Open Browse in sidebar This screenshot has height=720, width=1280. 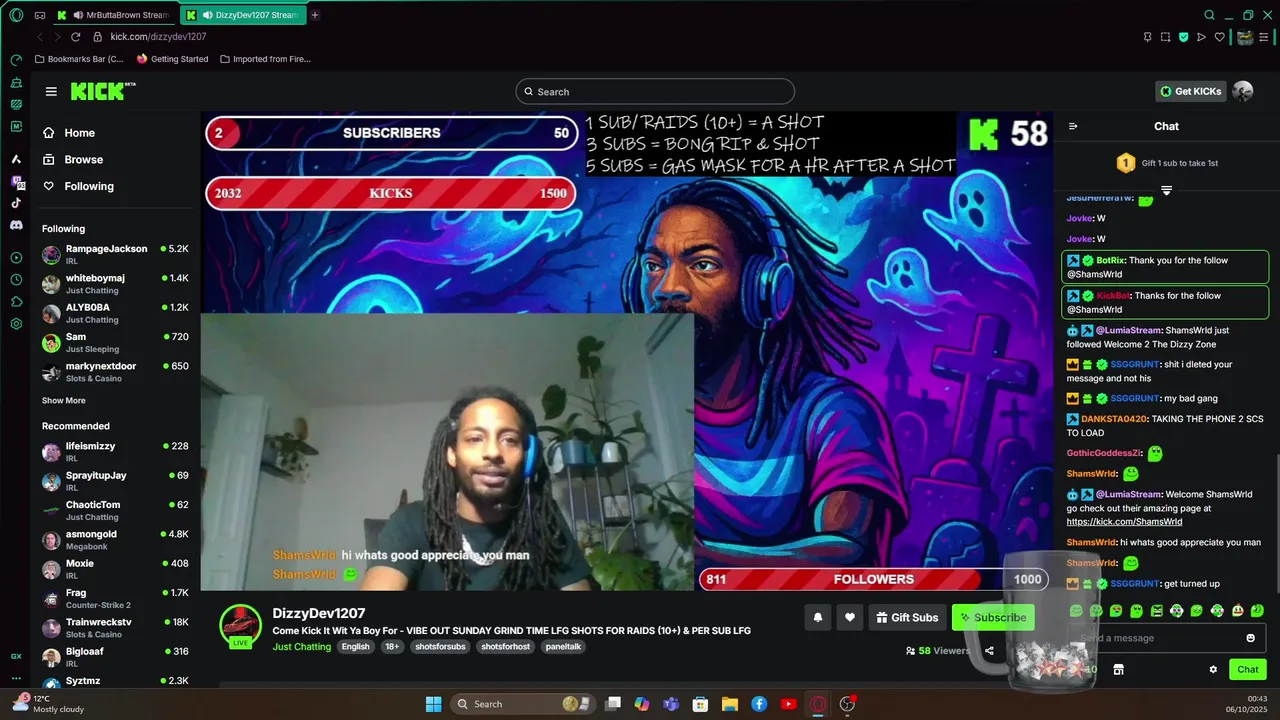pos(73,160)
